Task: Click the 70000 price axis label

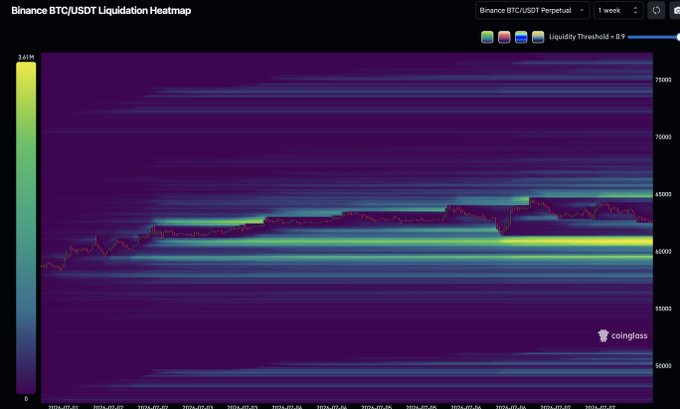Action: point(663,137)
